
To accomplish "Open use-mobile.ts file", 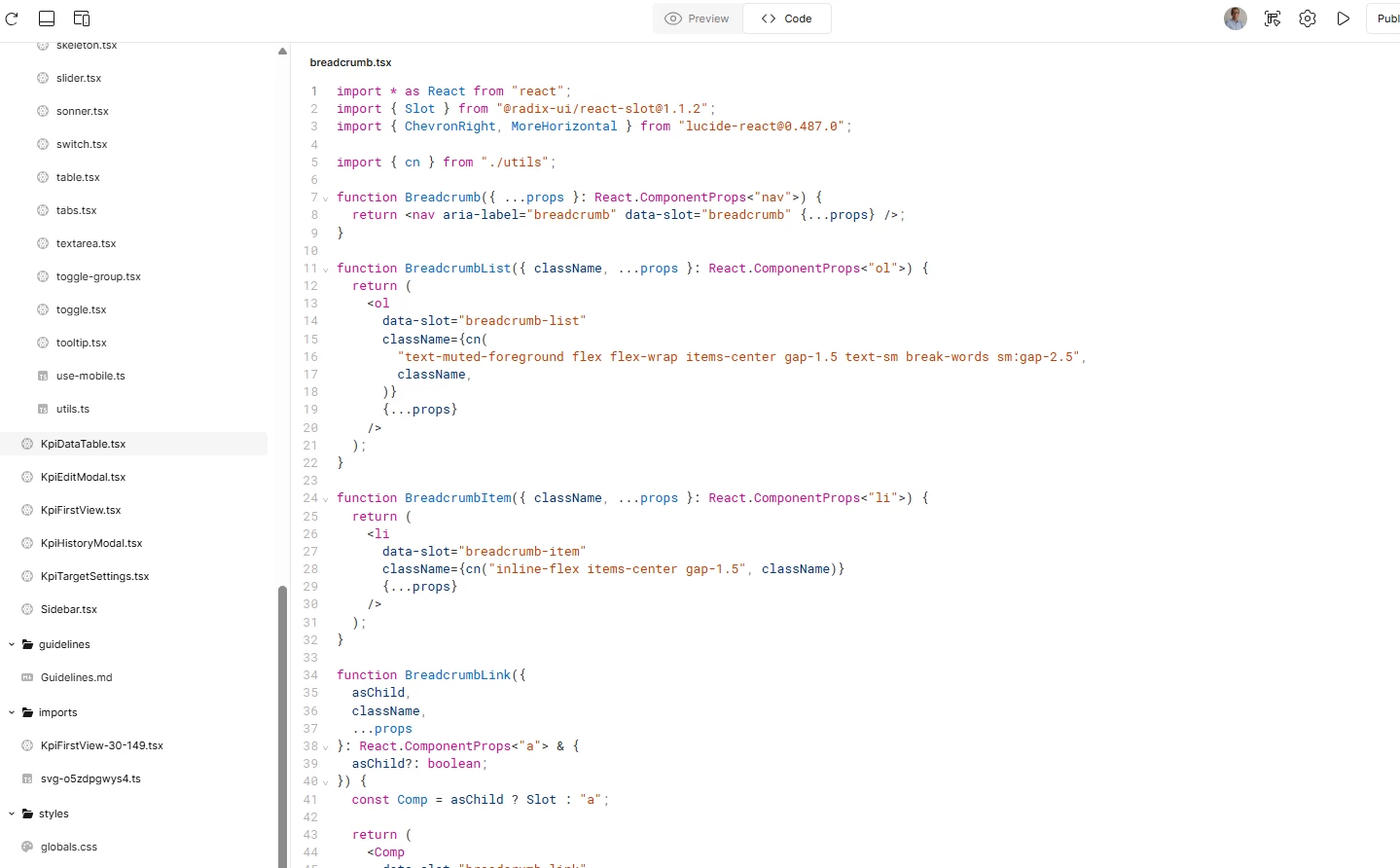I will click(90, 376).
